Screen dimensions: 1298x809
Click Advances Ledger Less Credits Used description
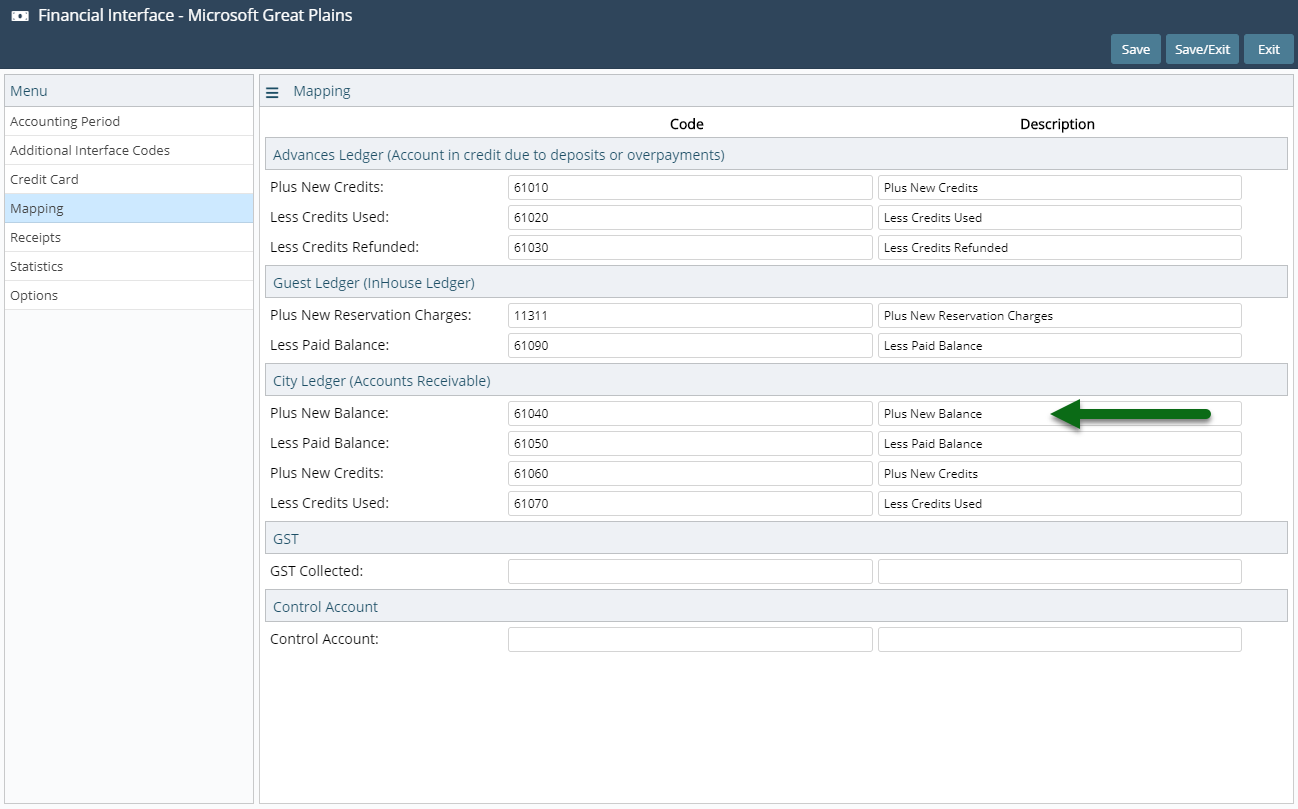[1060, 217]
